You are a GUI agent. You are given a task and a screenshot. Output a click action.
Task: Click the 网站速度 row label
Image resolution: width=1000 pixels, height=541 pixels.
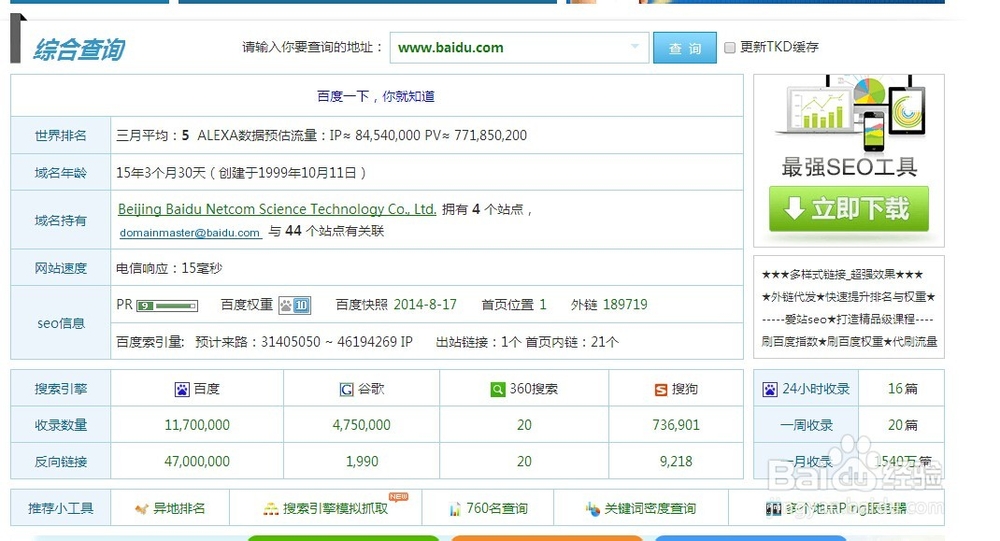click(x=61, y=269)
